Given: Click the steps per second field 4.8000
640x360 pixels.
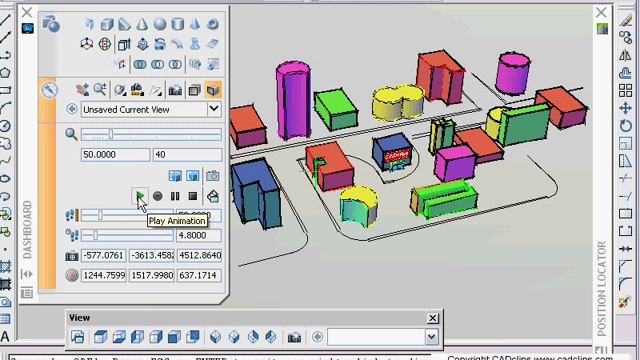Looking at the screenshot, I should click(x=199, y=235).
